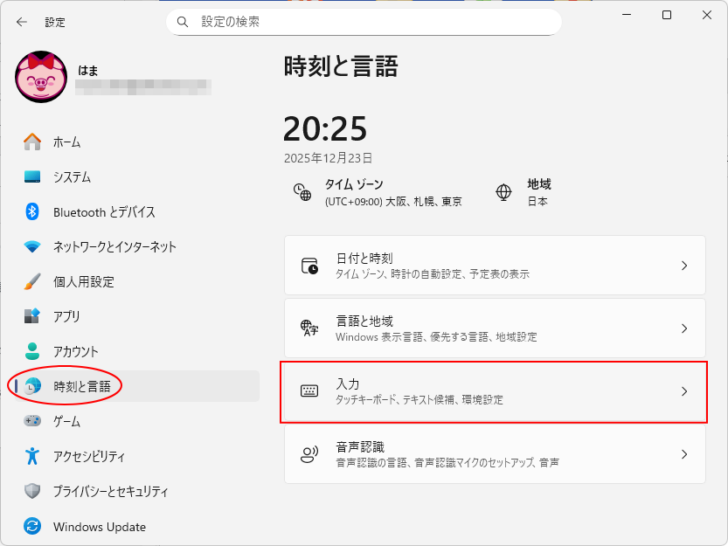728x546 pixels.
Task: Open アプリ in the sidebar
Action: (136, 316)
